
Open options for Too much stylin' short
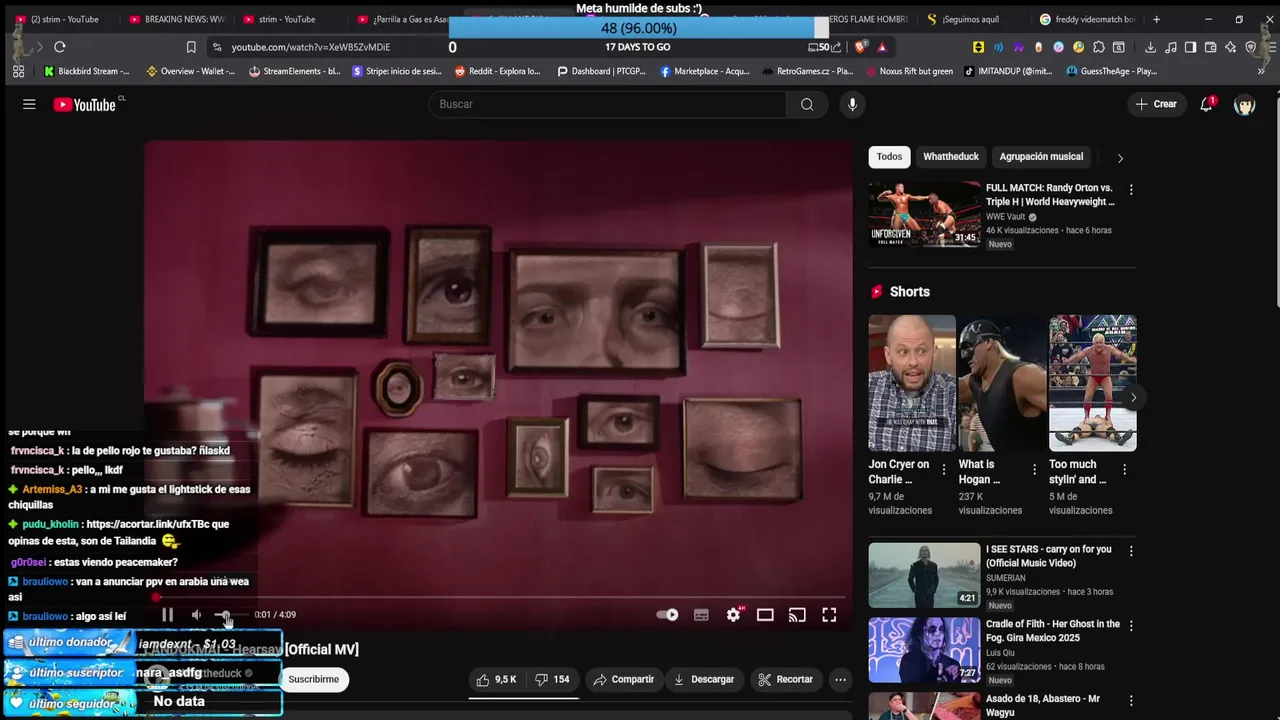[1124, 469]
